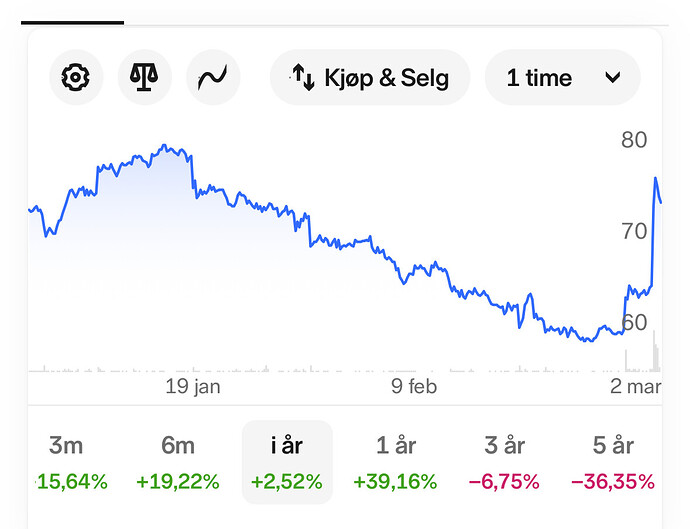
Task: Open the line chart type icon
Action: click(x=213, y=77)
